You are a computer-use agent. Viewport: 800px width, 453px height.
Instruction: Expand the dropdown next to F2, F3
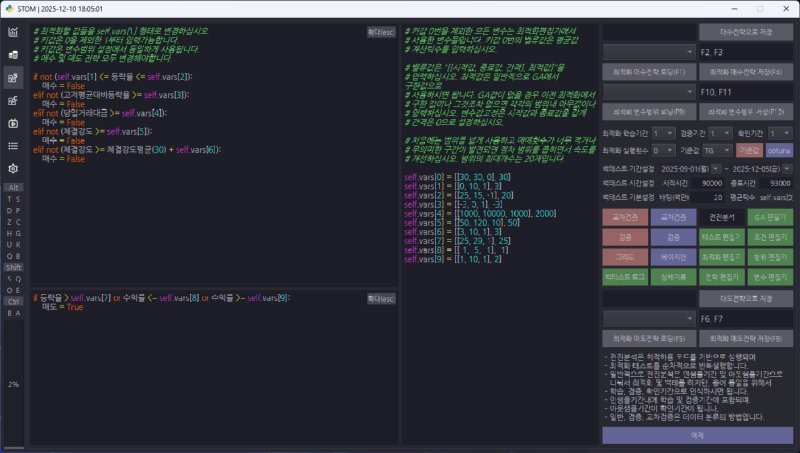tap(649, 51)
